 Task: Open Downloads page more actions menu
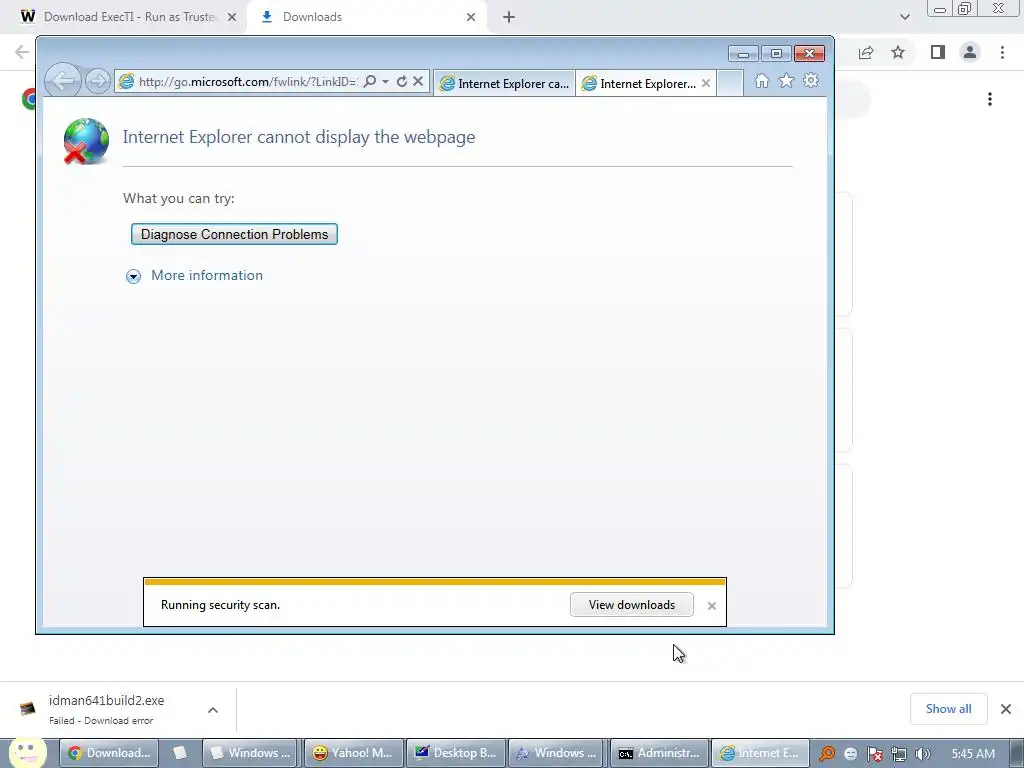click(x=990, y=99)
